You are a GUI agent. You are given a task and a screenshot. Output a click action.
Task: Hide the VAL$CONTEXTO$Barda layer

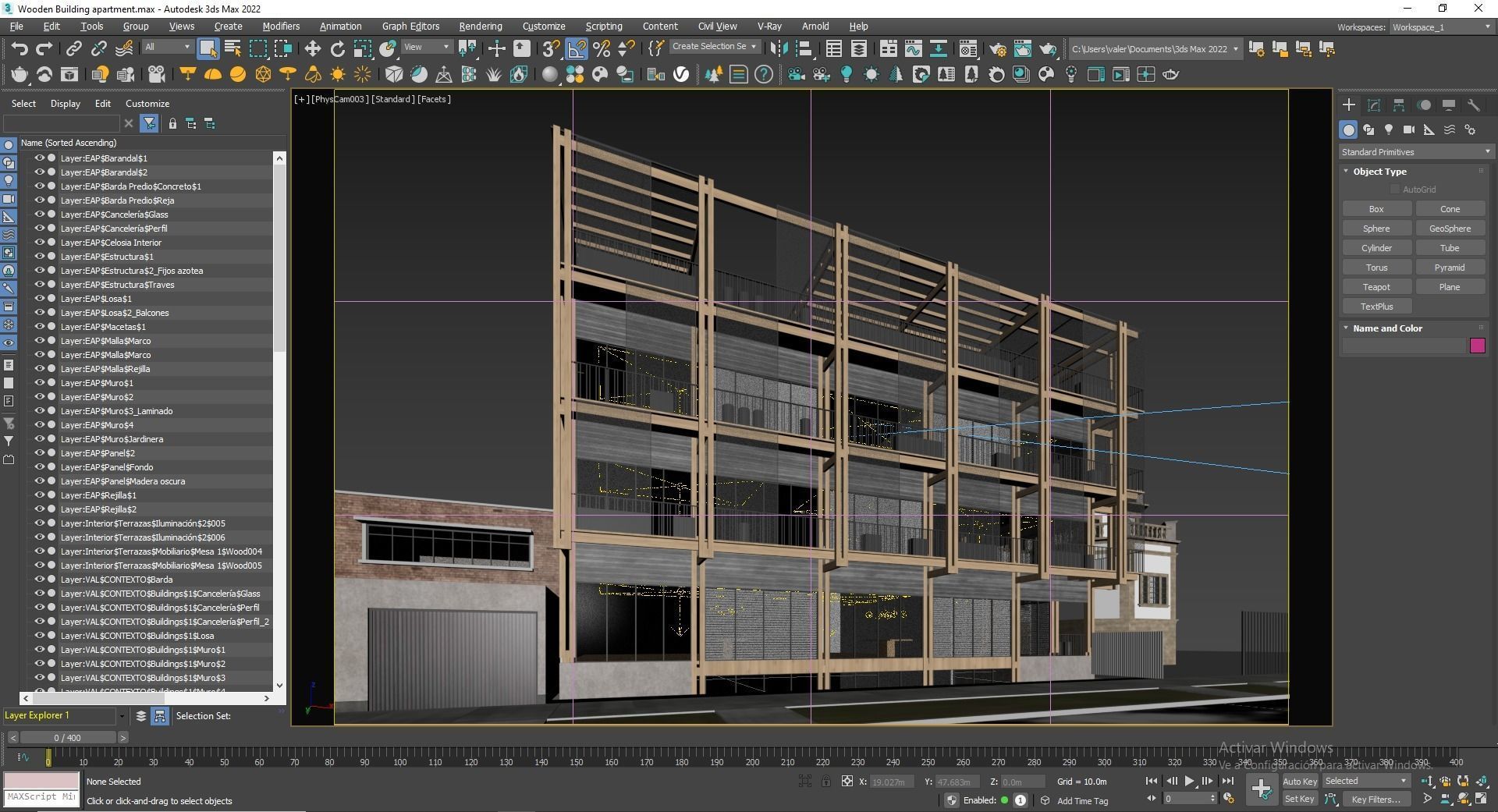[39, 579]
